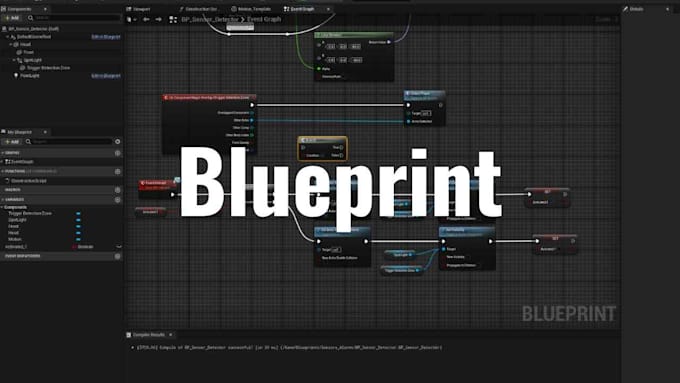This screenshot has height=383, width=680.
Task: Open ConstructionScript function in My Blueprint
Action: click(29, 181)
